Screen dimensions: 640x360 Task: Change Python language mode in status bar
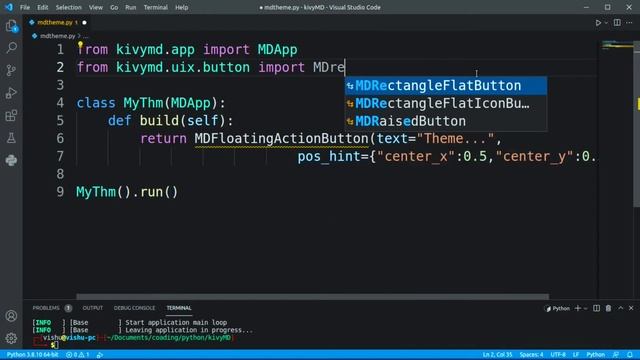pos(596,355)
